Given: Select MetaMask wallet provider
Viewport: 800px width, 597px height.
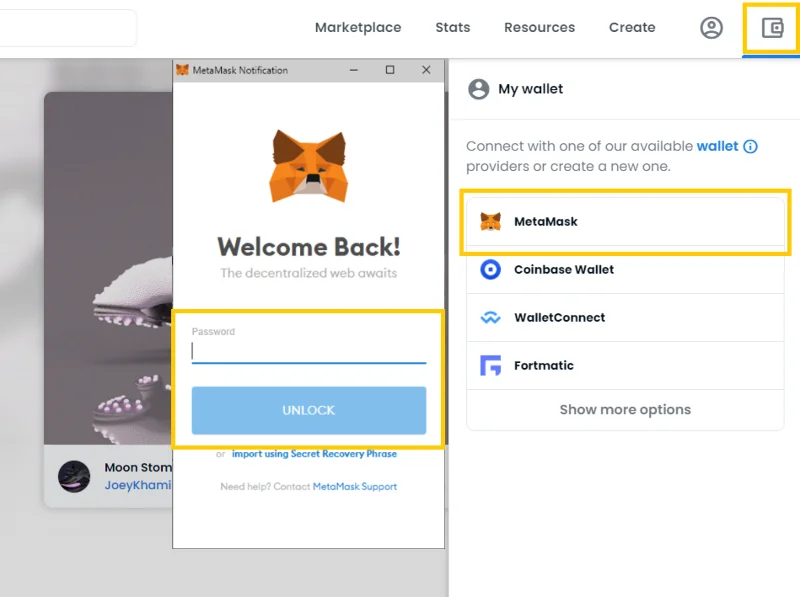Looking at the screenshot, I should (625, 221).
